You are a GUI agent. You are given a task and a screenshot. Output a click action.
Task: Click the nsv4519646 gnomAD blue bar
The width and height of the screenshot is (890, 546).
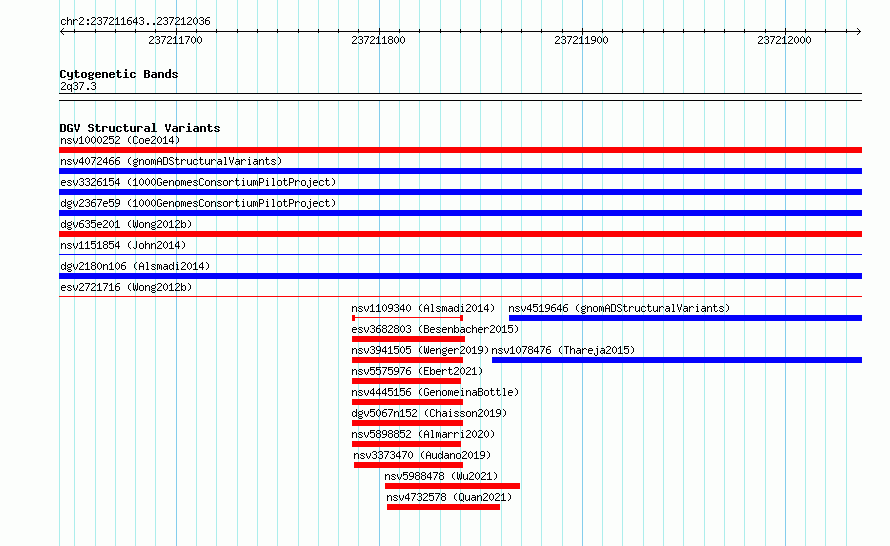tap(685, 318)
